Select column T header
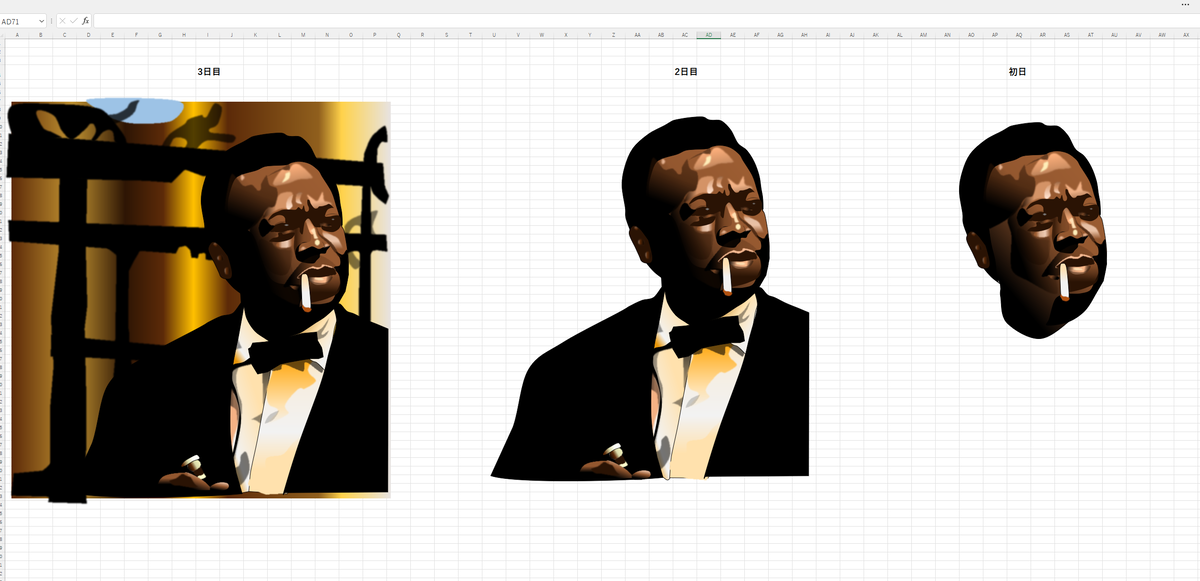Viewport: 1200px width, 581px height. pos(470,35)
